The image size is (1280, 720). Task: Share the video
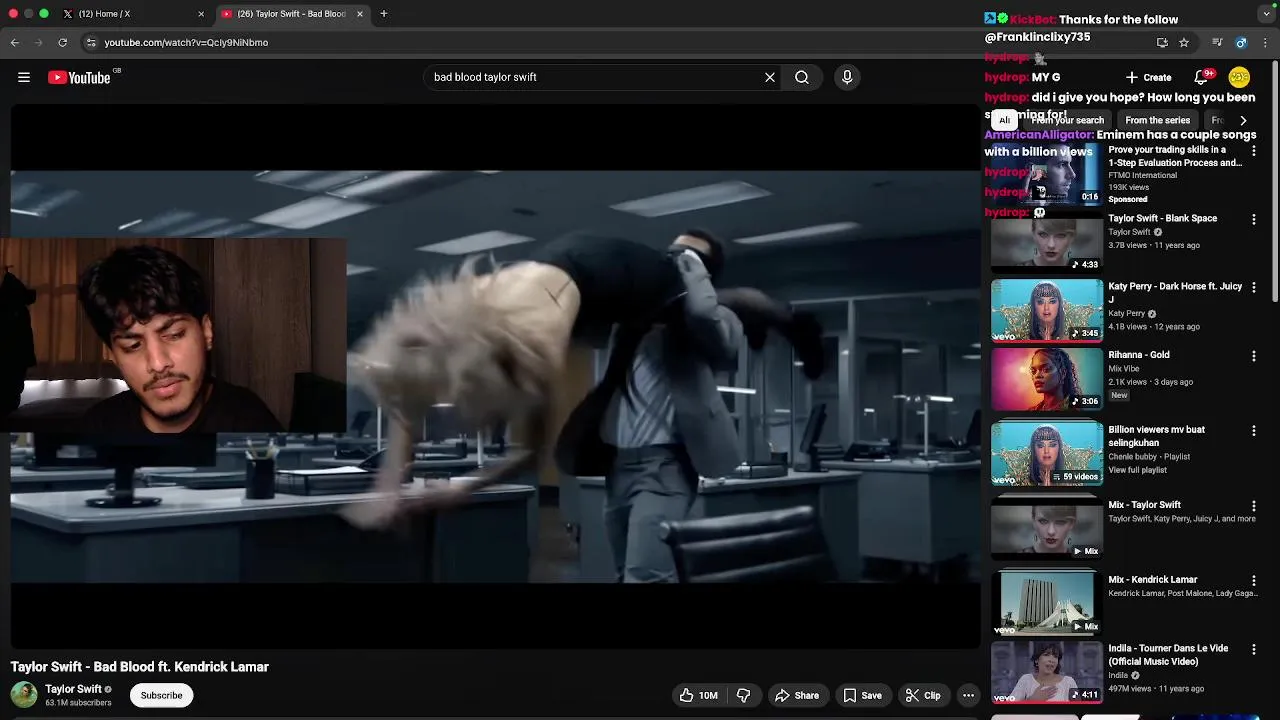click(x=797, y=695)
